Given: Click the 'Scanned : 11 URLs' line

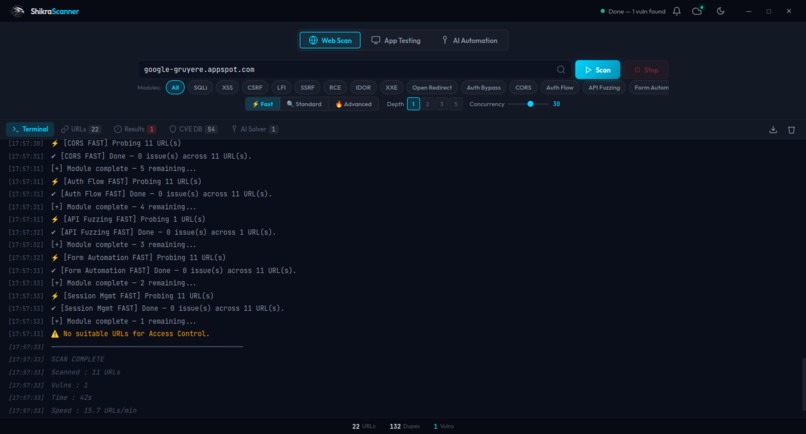Looking at the screenshot, I should [x=85, y=372].
